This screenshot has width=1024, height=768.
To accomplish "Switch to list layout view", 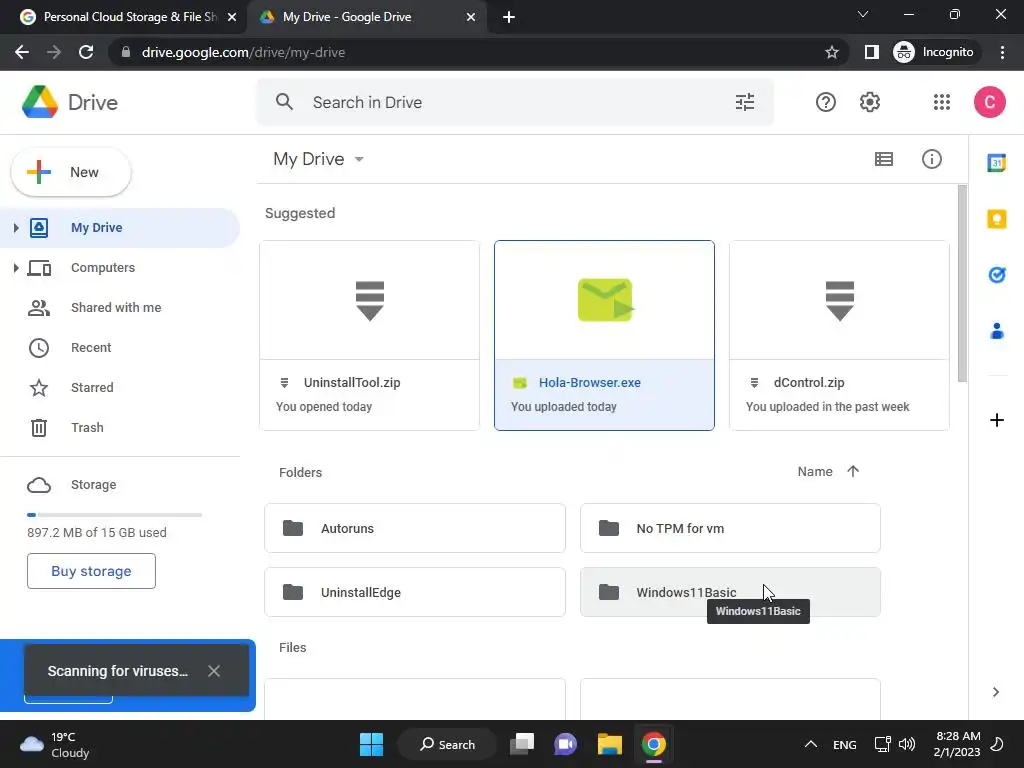I will click(x=884, y=159).
